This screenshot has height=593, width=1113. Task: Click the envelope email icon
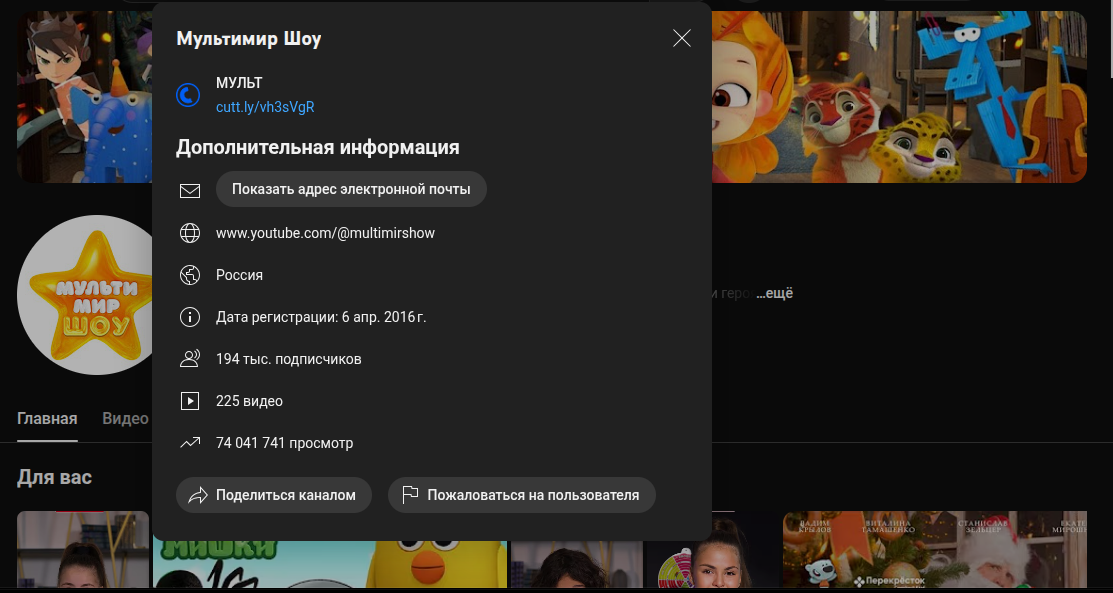[x=190, y=190]
